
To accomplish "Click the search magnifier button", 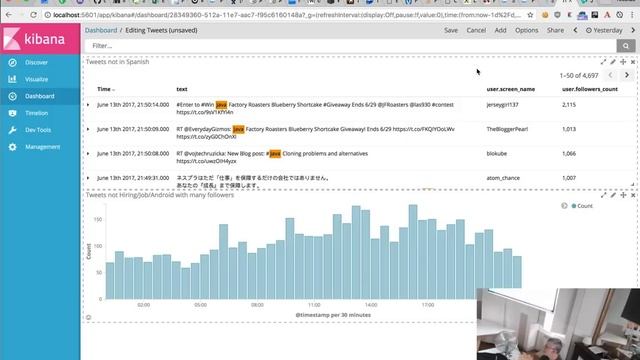I will (626, 46).
